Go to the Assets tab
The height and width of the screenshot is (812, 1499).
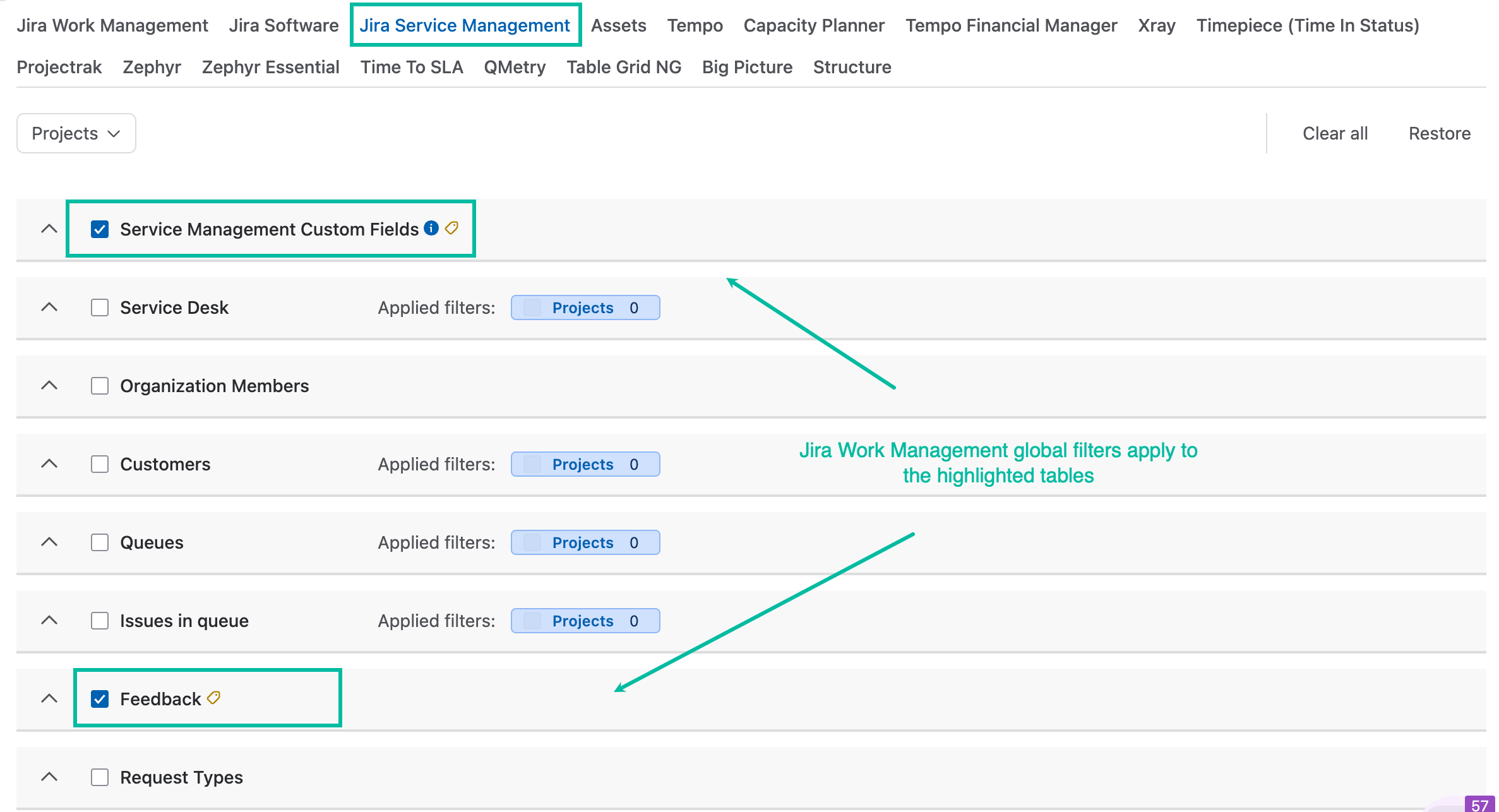[x=619, y=25]
